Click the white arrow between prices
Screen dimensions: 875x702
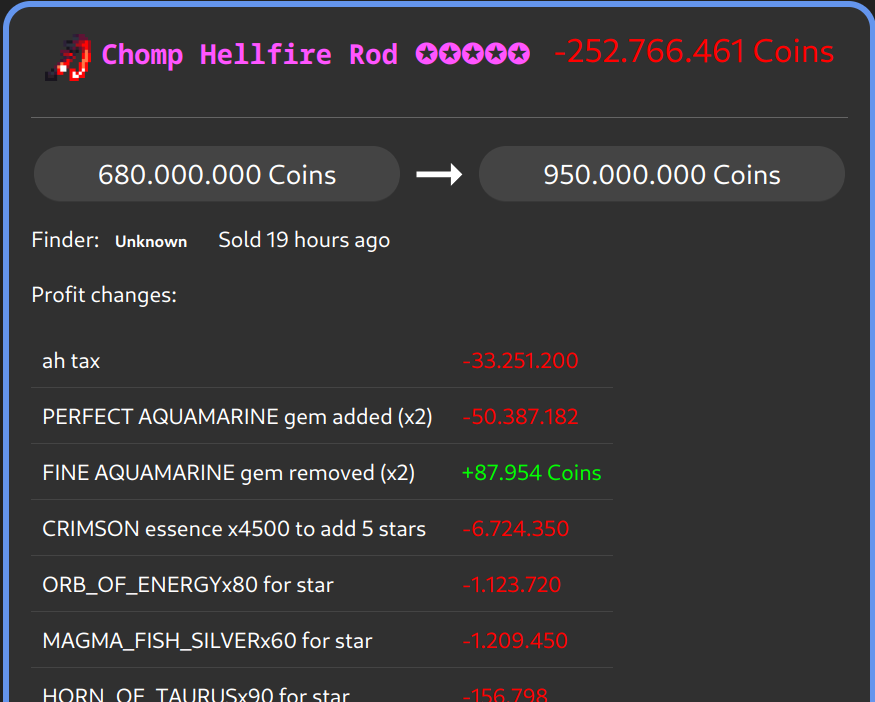pyautogui.click(x=439, y=175)
